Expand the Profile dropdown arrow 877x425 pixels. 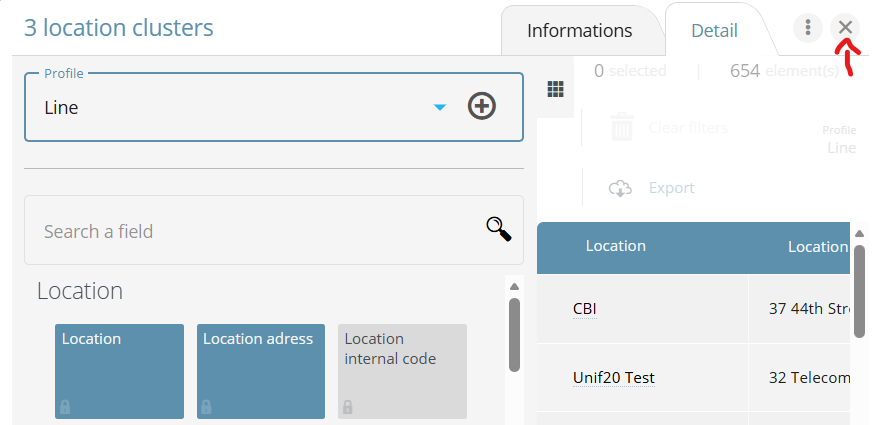point(439,107)
